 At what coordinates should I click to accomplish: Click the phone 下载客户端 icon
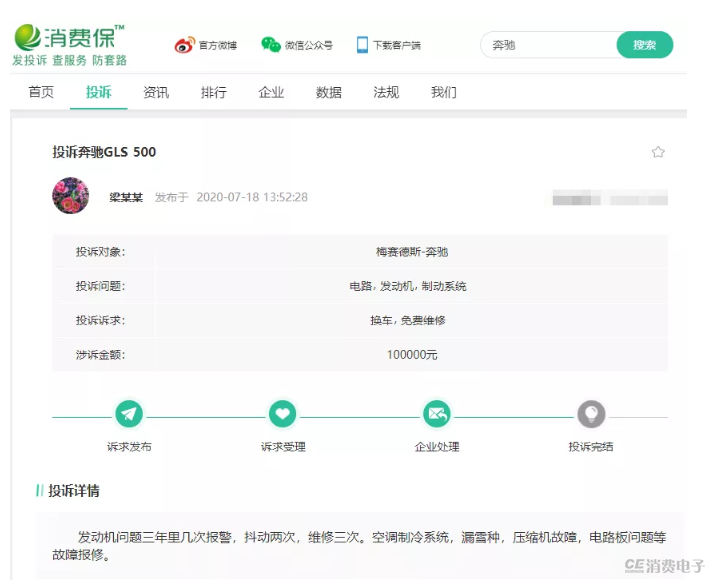click(x=362, y=45)
